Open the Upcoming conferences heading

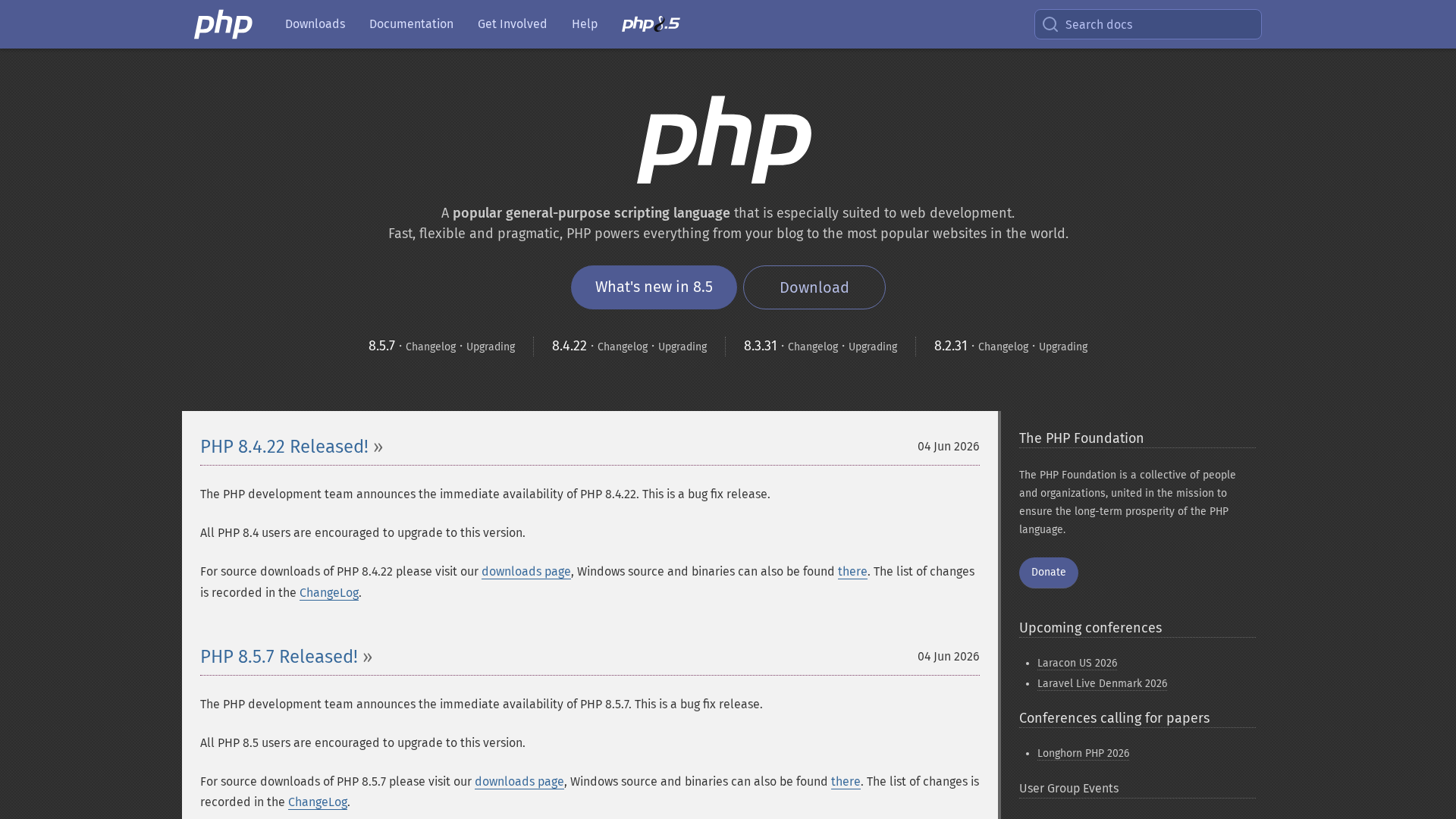click(x=1090, y=628)
